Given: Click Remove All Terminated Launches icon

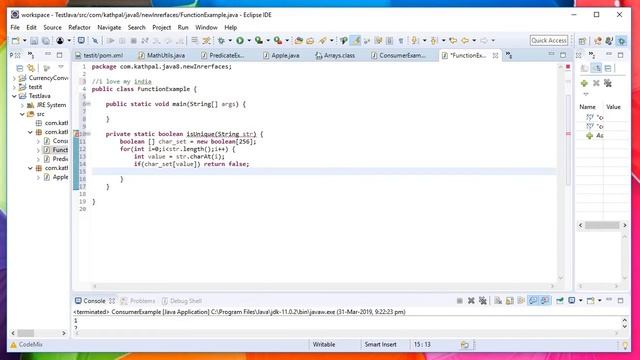Looking at the screenshot, I should [483, 301].
